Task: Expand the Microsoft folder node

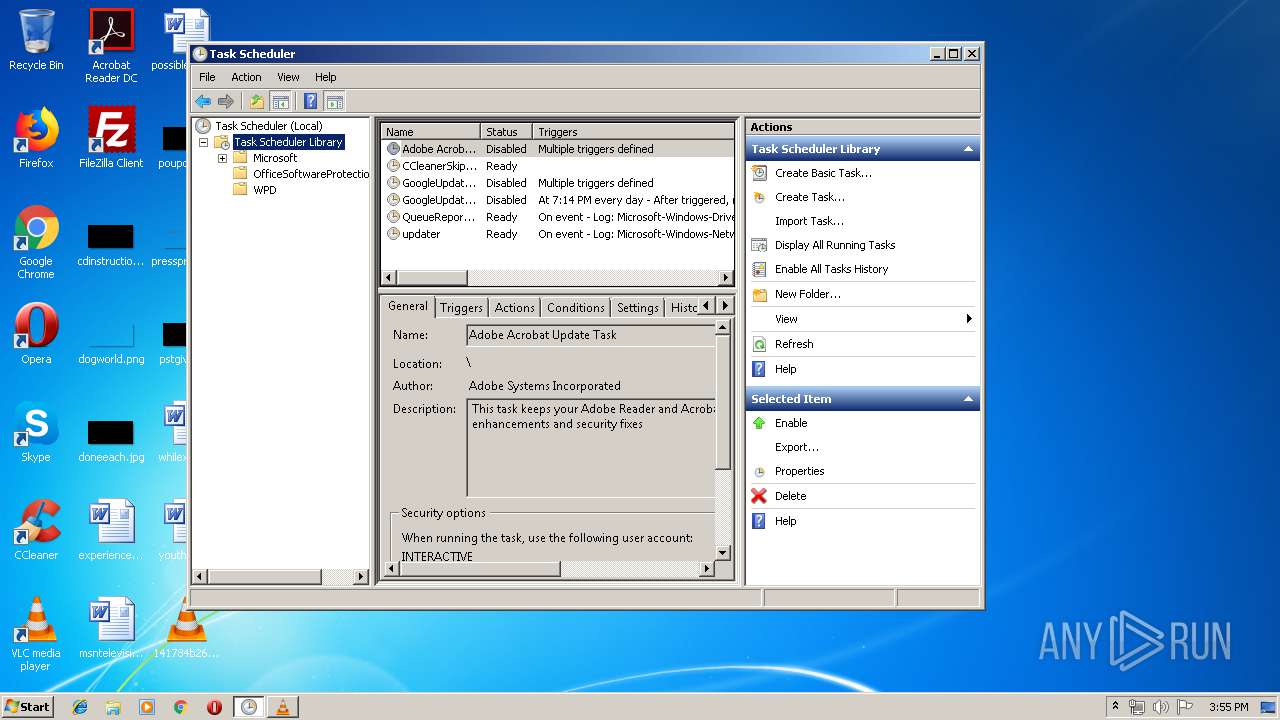Action: [222, 158]
